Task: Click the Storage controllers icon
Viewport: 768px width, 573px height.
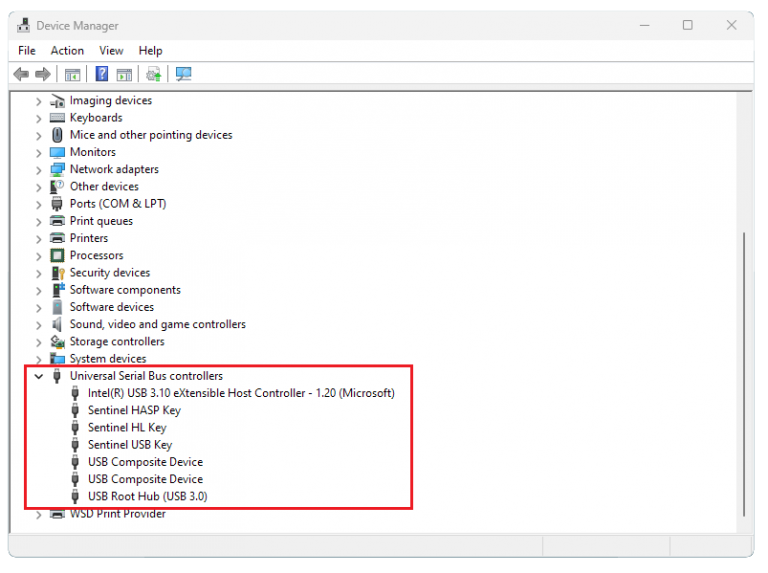Action: pos(57,341)
